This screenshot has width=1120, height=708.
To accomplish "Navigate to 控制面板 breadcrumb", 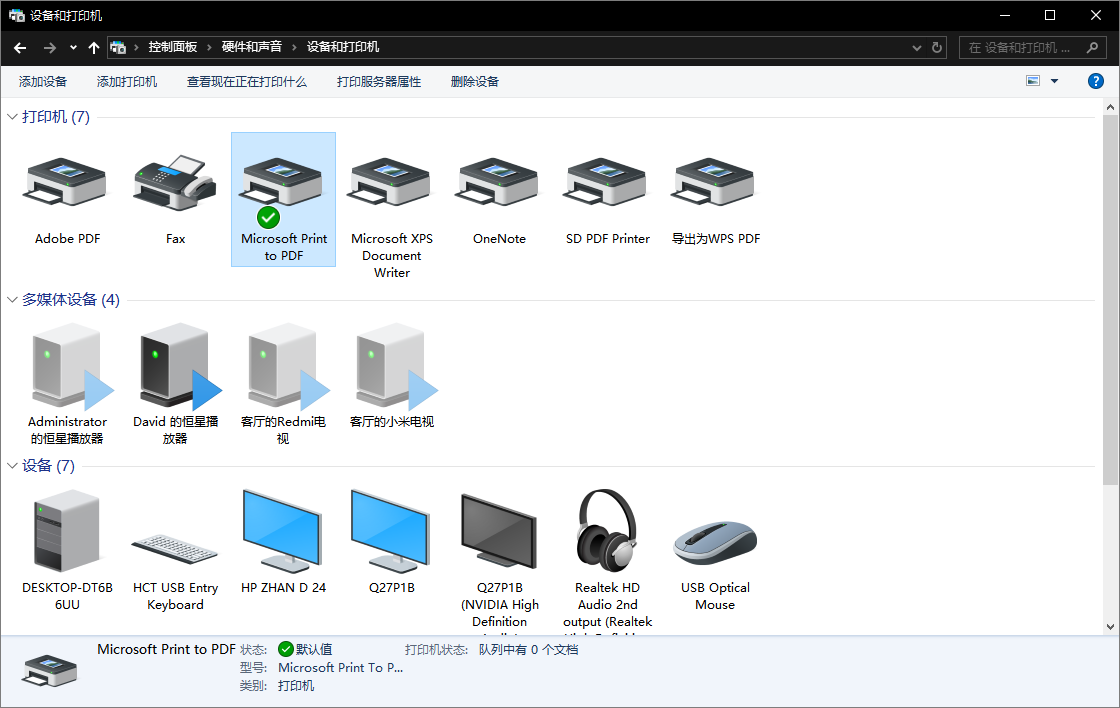I will click(x=173, y=47).
